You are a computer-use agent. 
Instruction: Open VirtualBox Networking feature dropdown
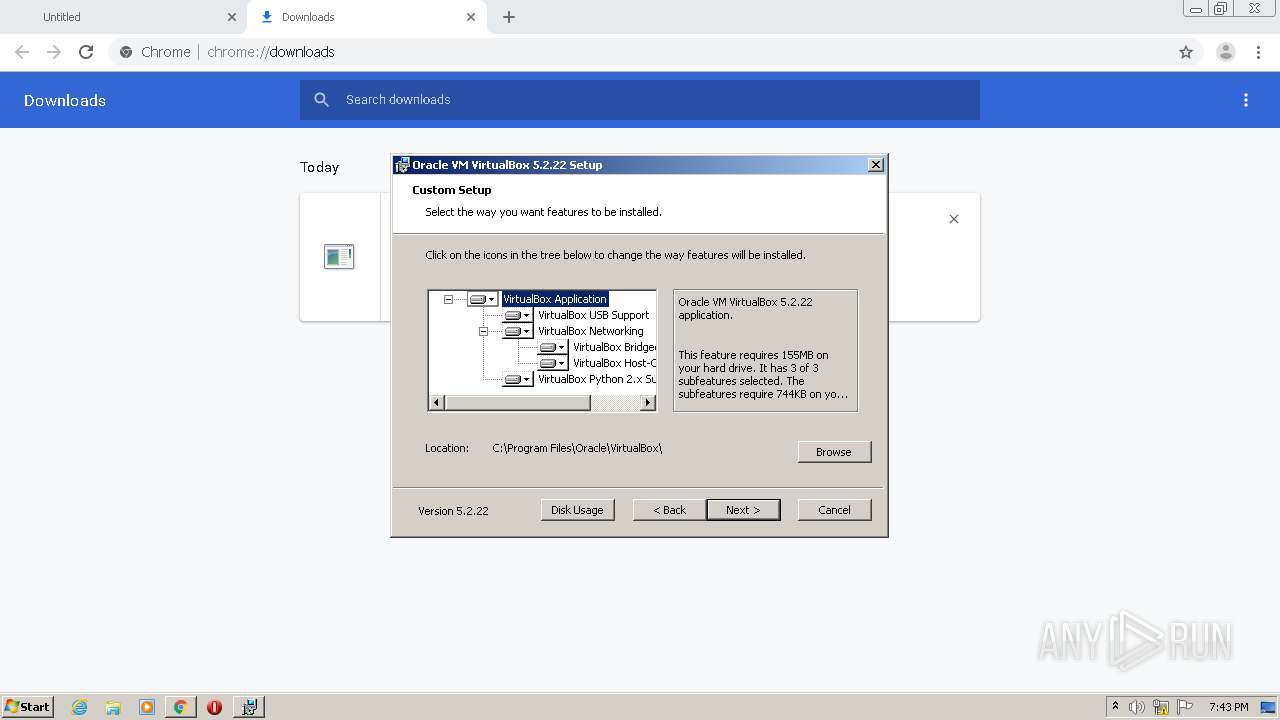tap(517, 331)
